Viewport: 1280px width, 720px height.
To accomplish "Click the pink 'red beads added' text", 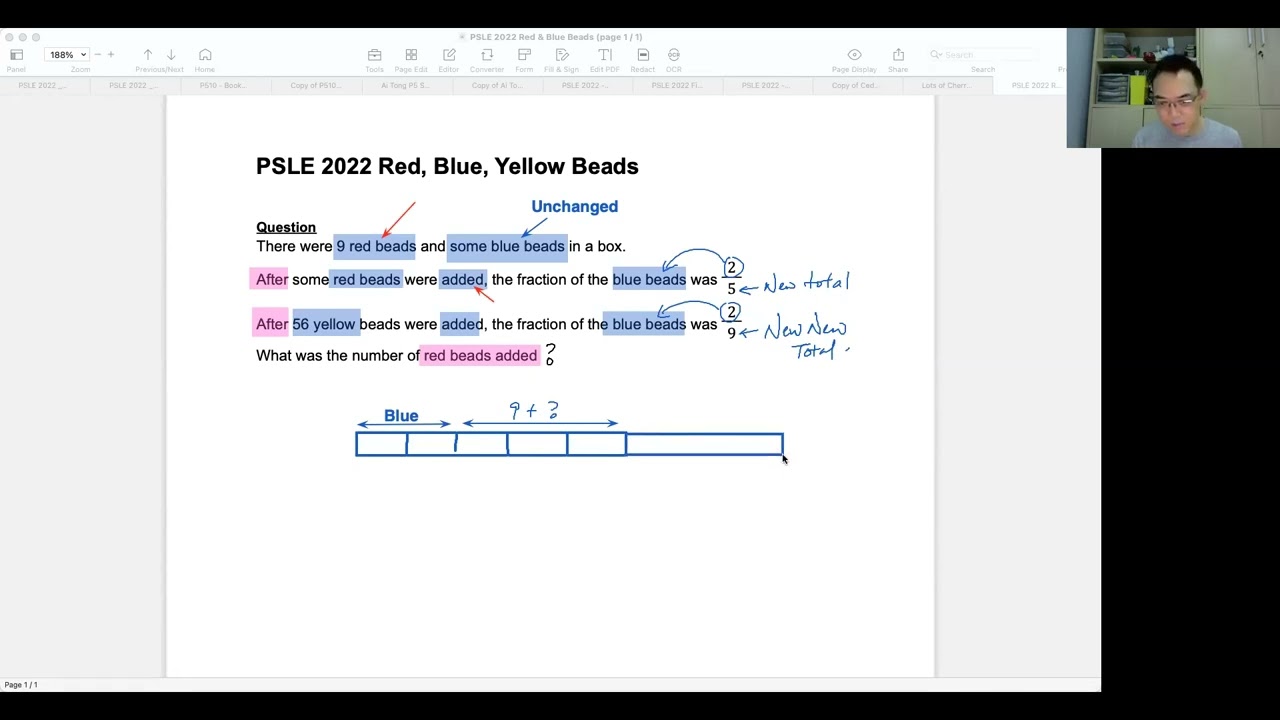I will [x=480, y=355].
